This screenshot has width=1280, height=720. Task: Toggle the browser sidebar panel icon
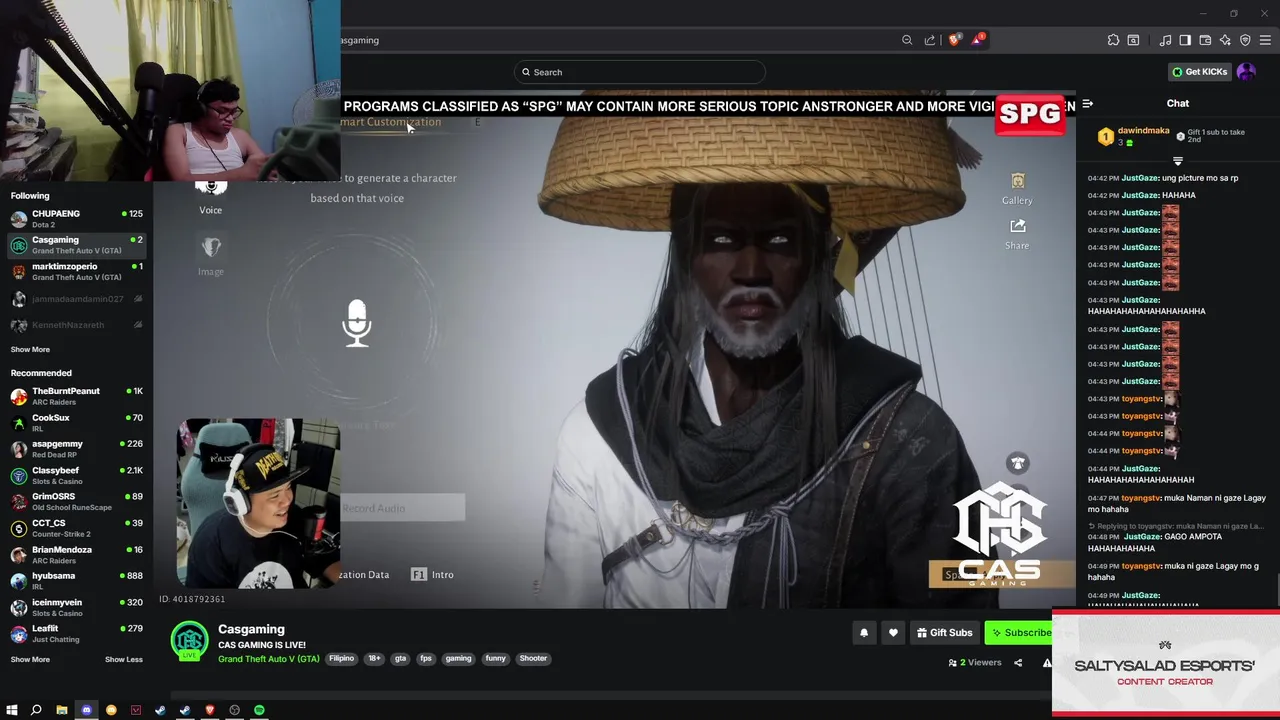1185,40
